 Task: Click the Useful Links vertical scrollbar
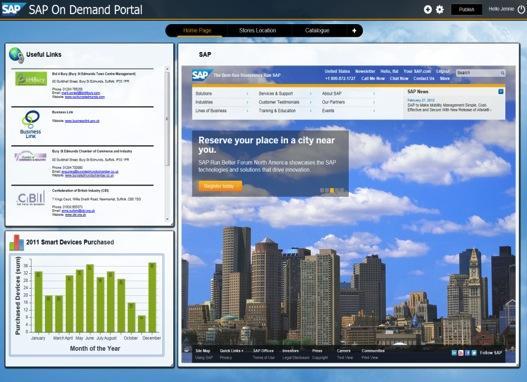coord(167,118)
